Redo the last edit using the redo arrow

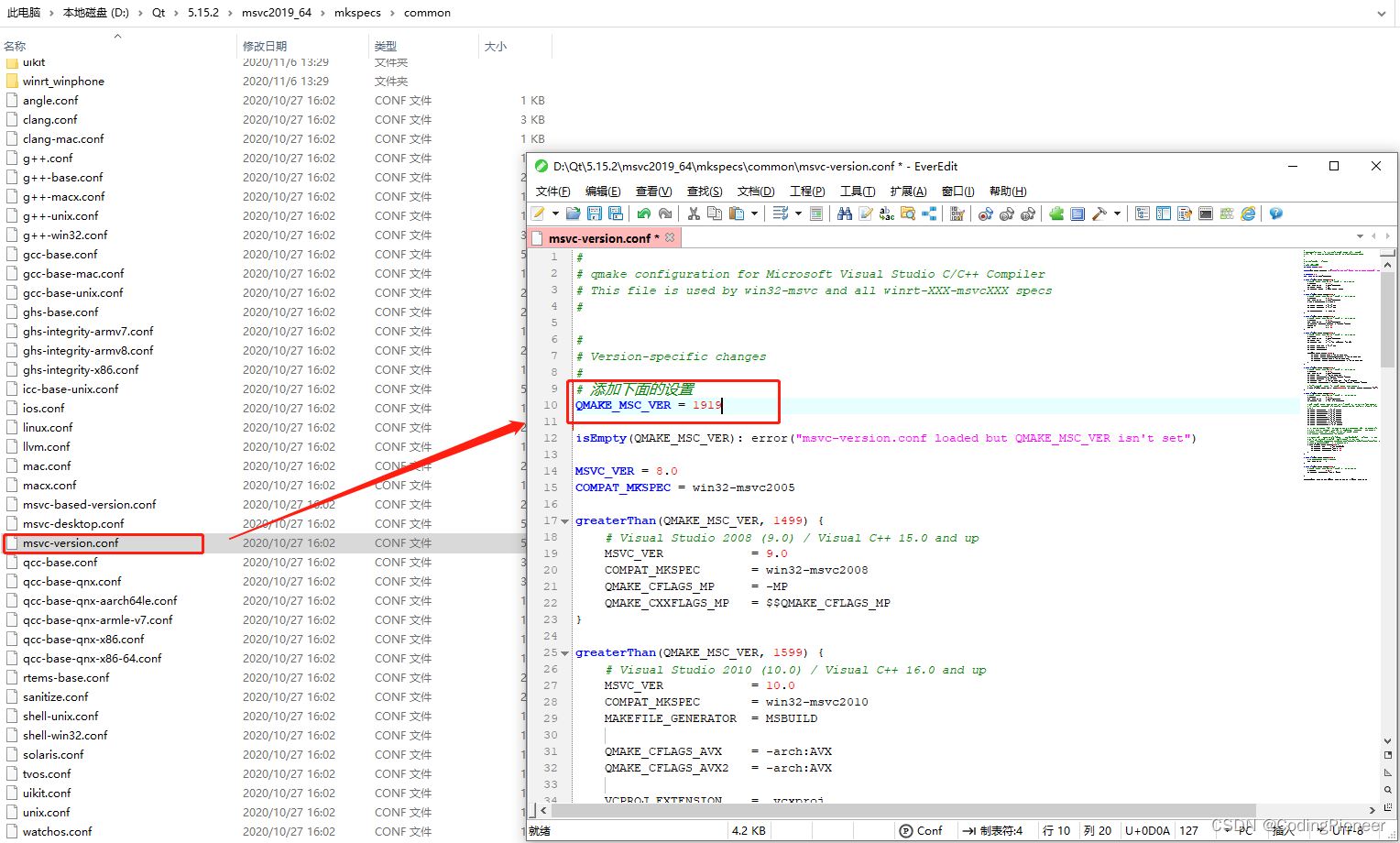(x=665, y=213)
